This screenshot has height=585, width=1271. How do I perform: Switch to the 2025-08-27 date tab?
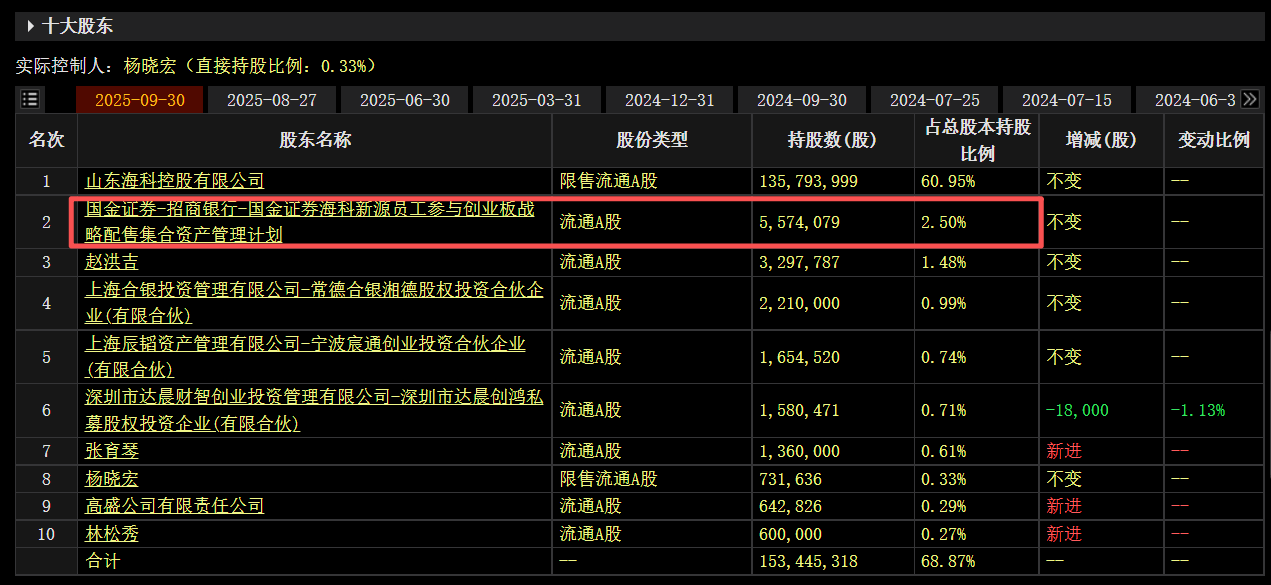tap(272, 100)
